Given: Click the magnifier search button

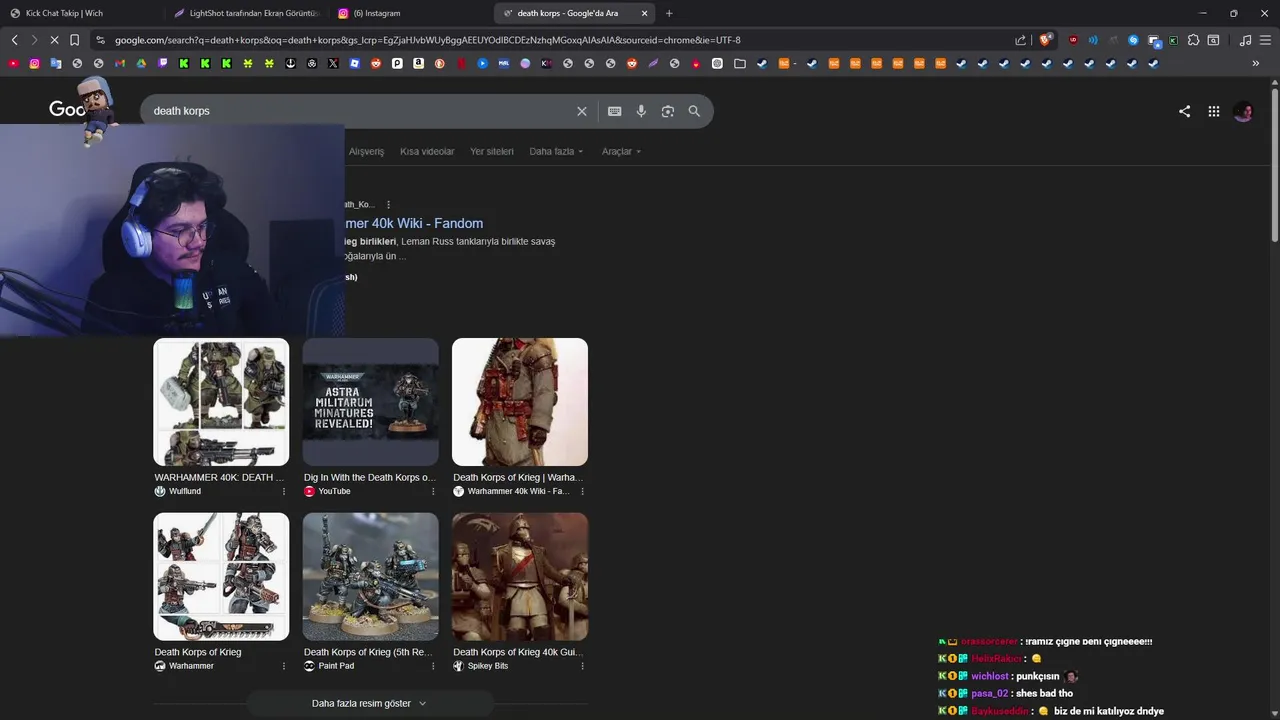Looking at the screenshot, I should [x=694, y=111].
